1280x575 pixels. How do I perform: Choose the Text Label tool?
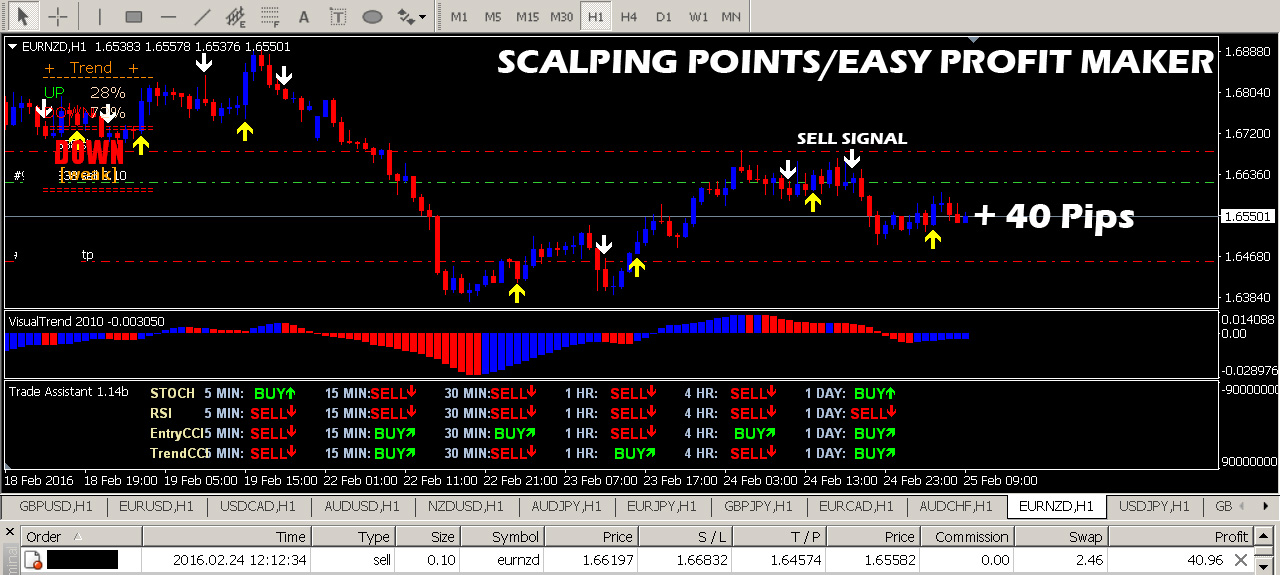click(338, 16)
